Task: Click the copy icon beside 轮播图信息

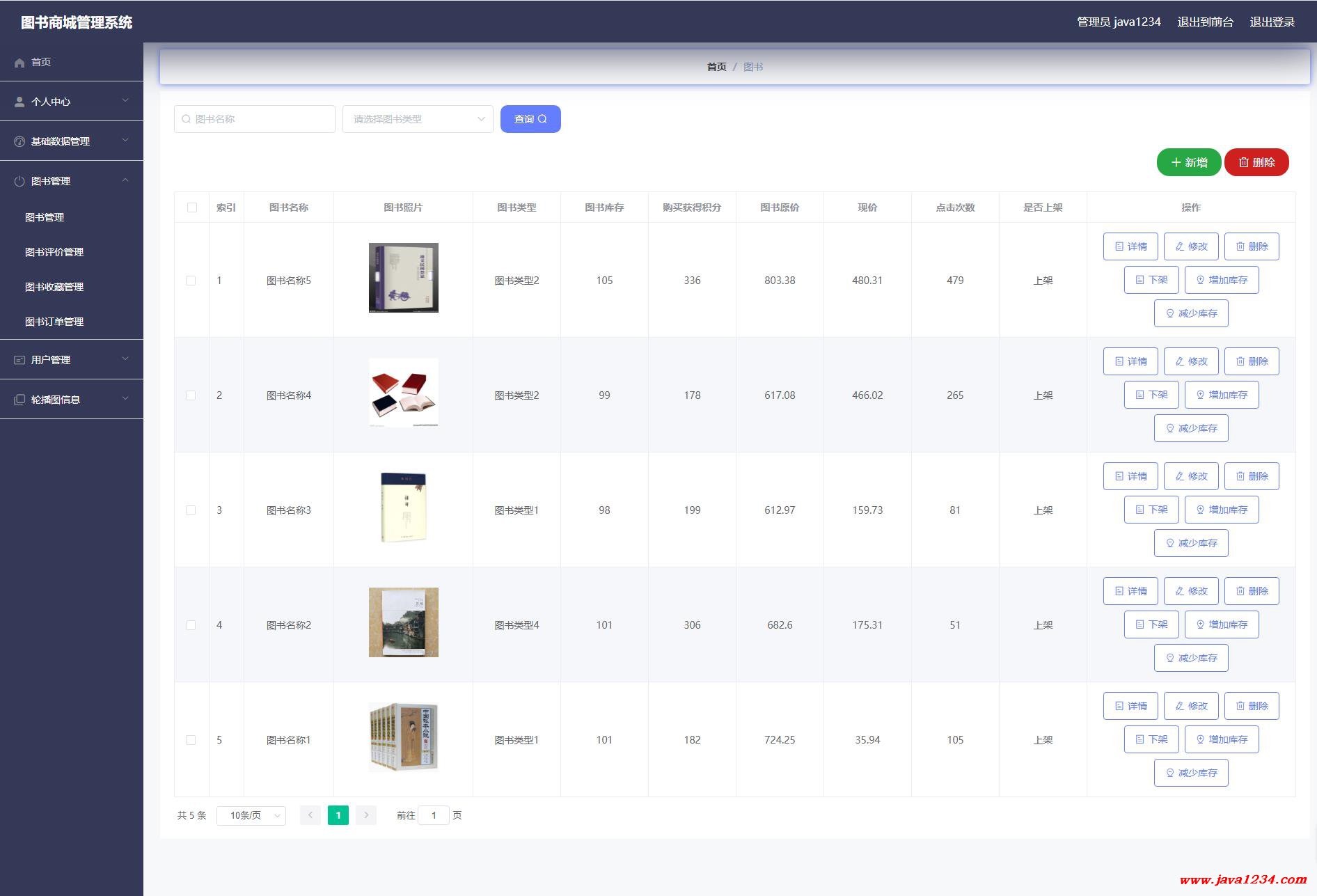Action: pyautogui.click(x=19, y=400)
